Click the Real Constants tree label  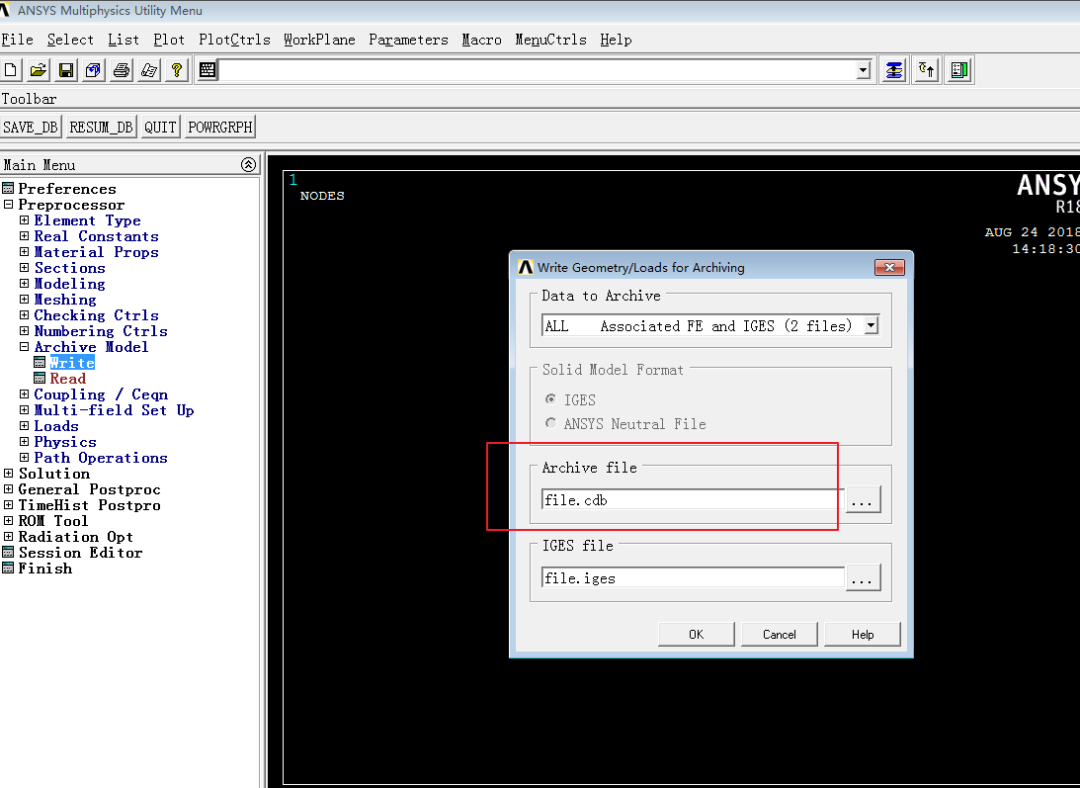[96, 236]
